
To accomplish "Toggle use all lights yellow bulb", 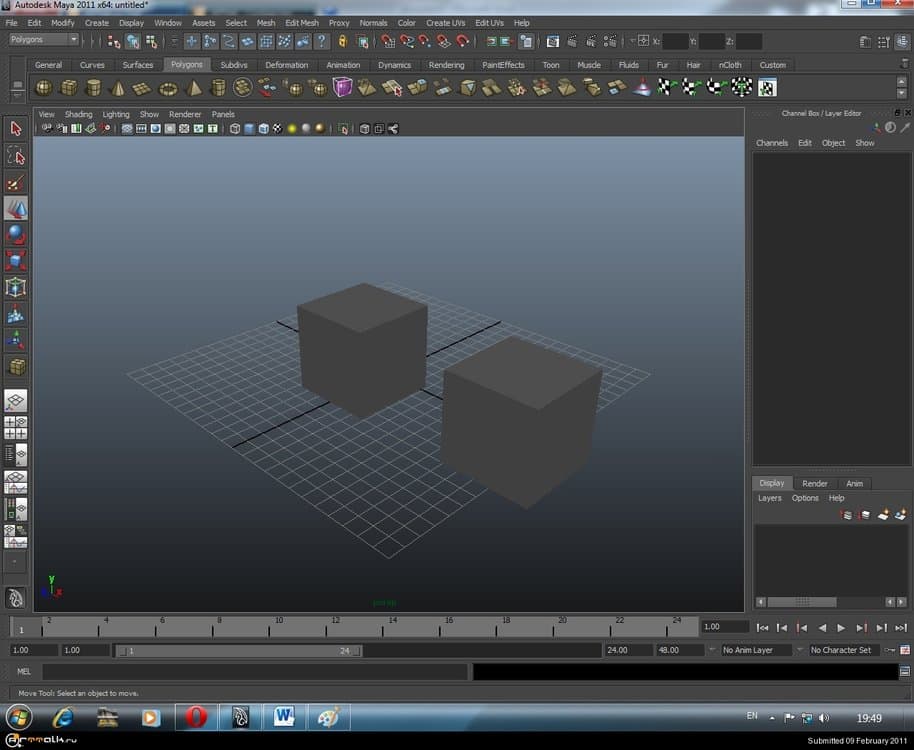I will pyautogui.click(x=292, y=129).
